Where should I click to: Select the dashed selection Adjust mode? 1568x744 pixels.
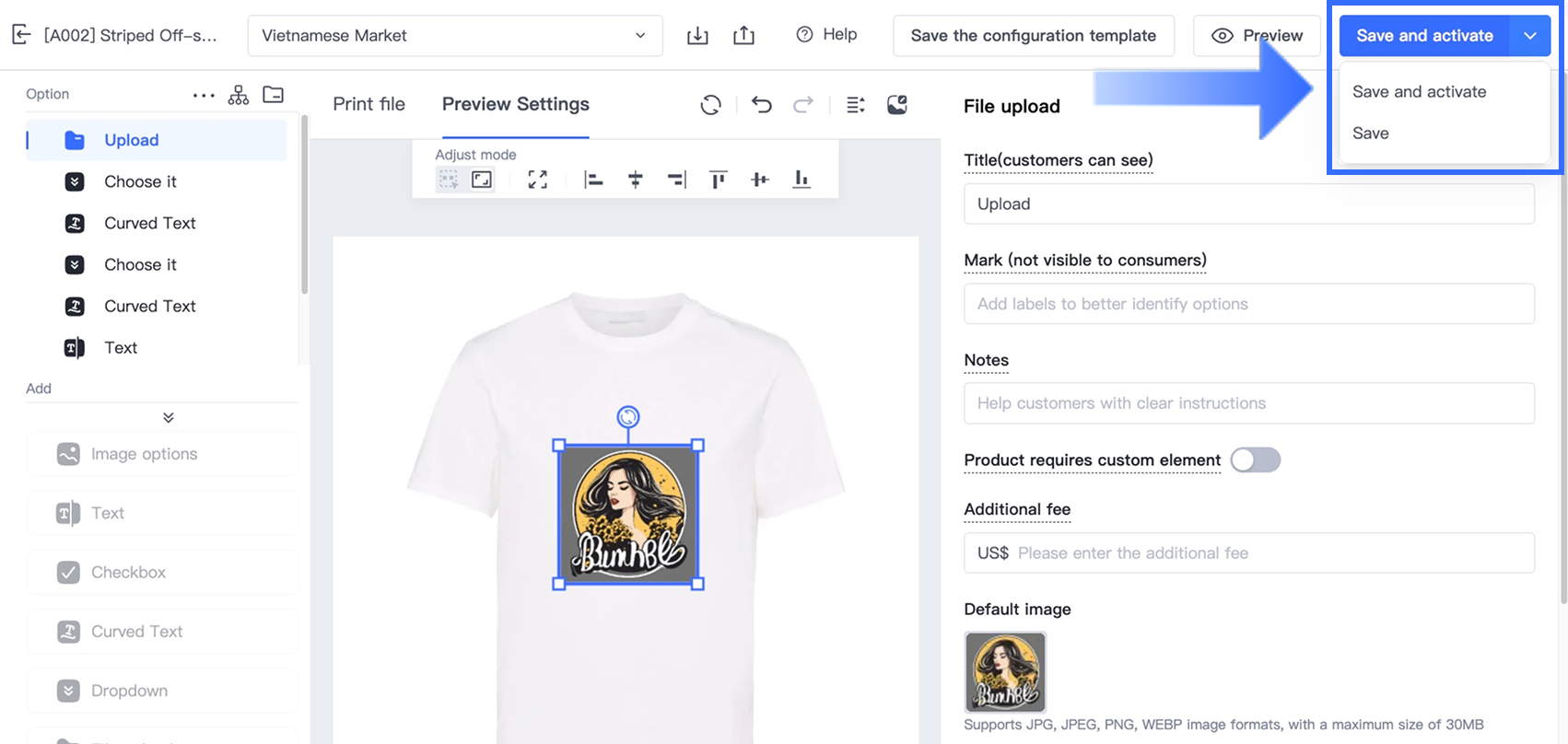[449, 180]
